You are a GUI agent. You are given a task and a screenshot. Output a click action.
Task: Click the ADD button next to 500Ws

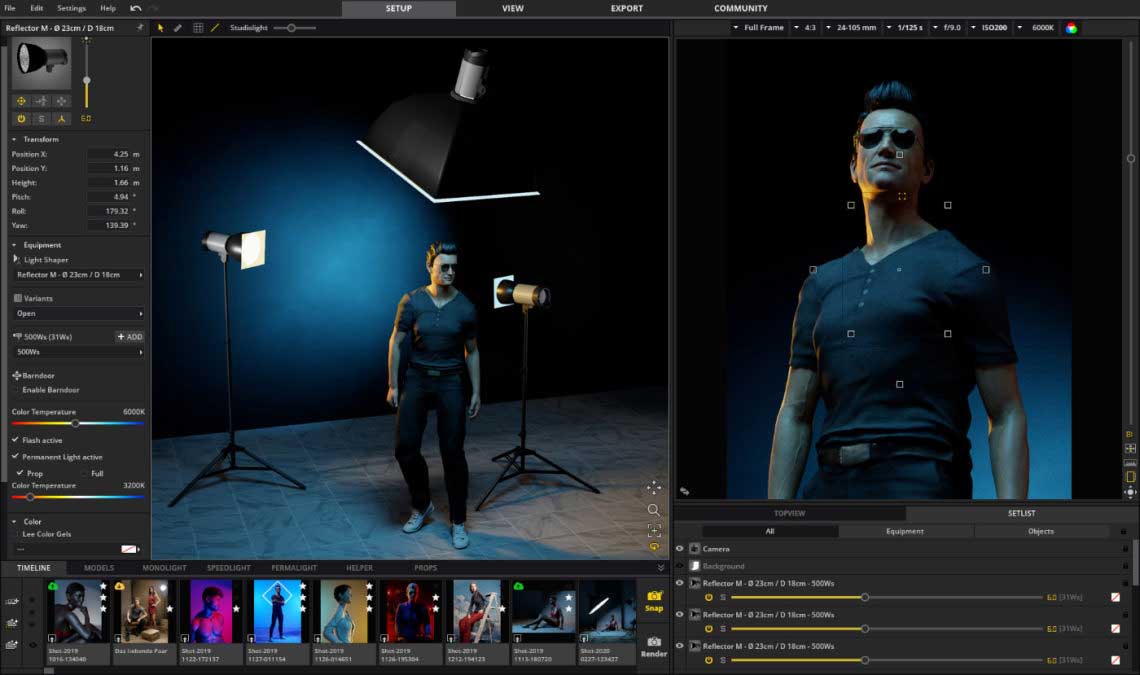(x=129, y=337)
